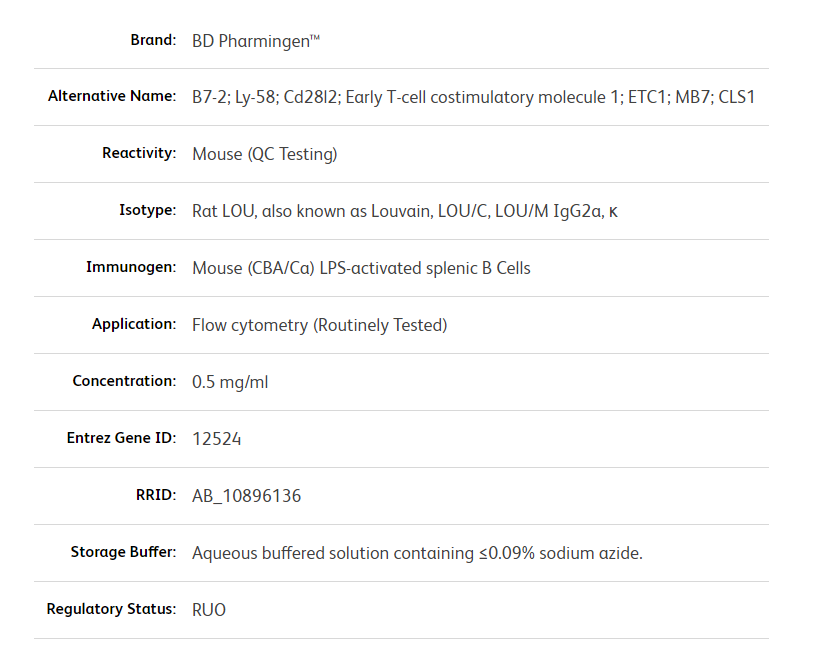Click the Entrez Gene ID number 12524

click(x=216, y=439)
